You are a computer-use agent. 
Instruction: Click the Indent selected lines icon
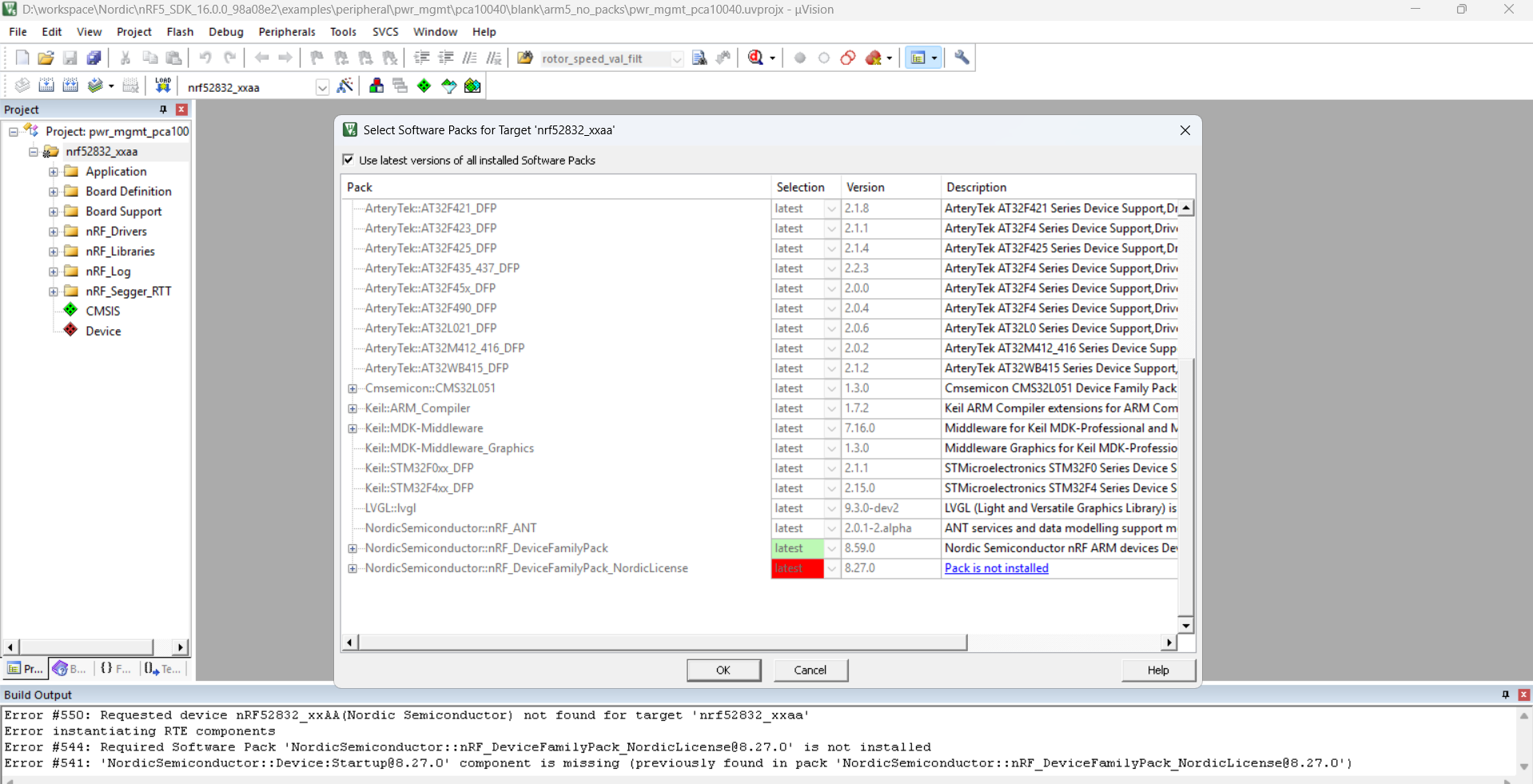tap(422, 58)
